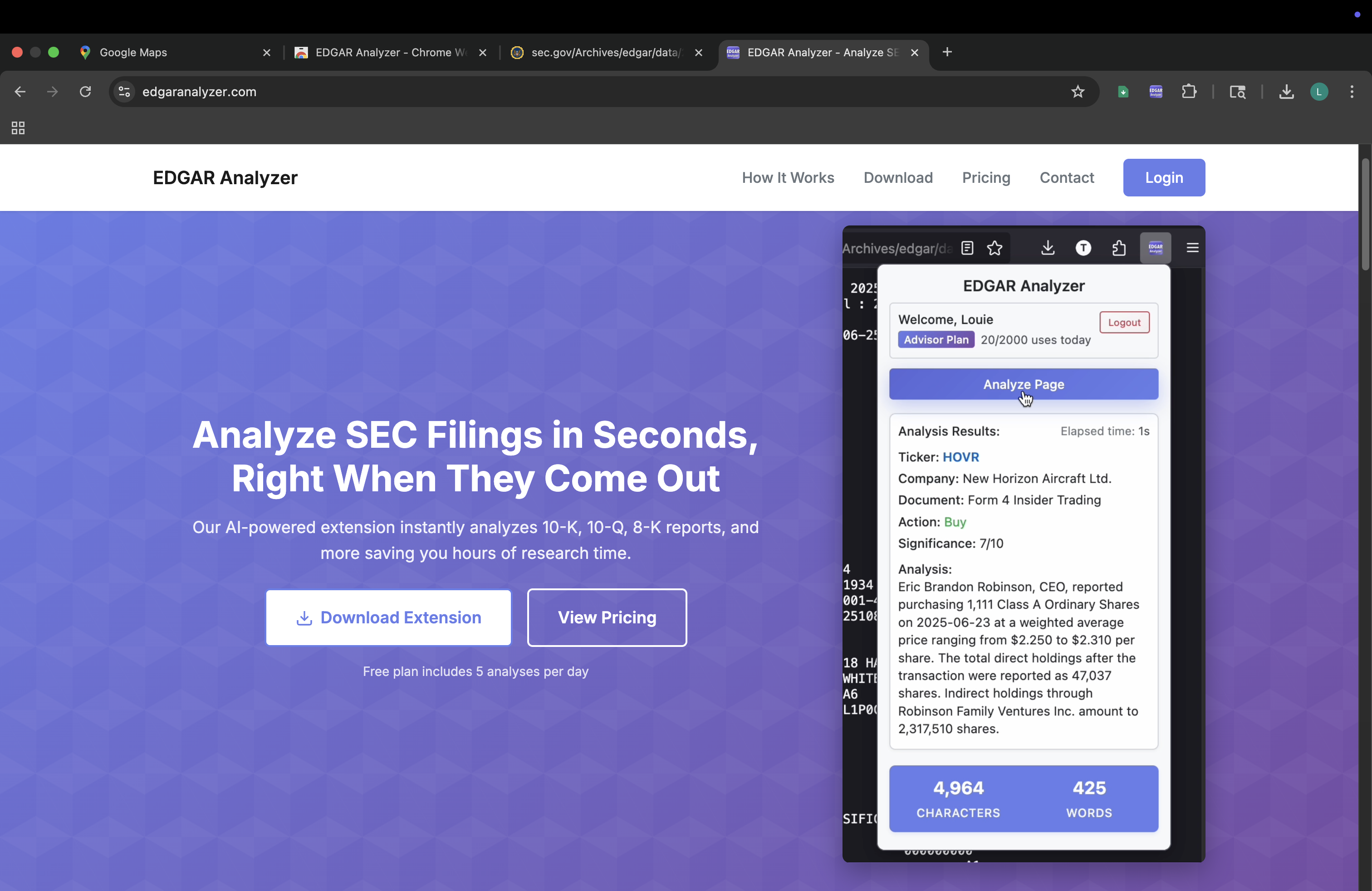Reload the edgaranalyzer.com page

point(85,92)
